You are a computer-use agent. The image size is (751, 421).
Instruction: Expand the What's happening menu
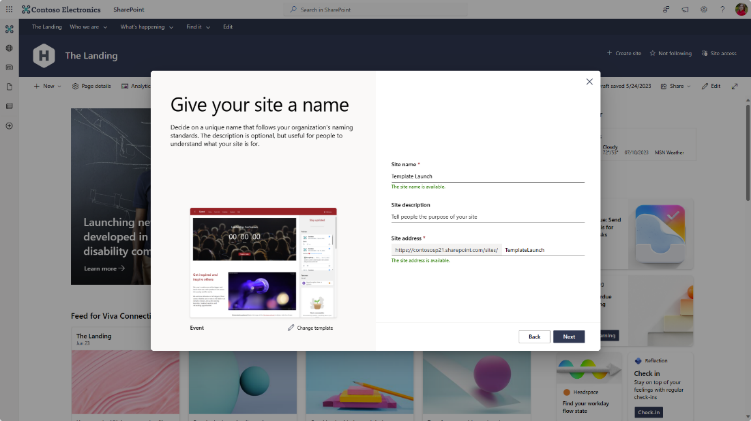[x=147, y=27]
